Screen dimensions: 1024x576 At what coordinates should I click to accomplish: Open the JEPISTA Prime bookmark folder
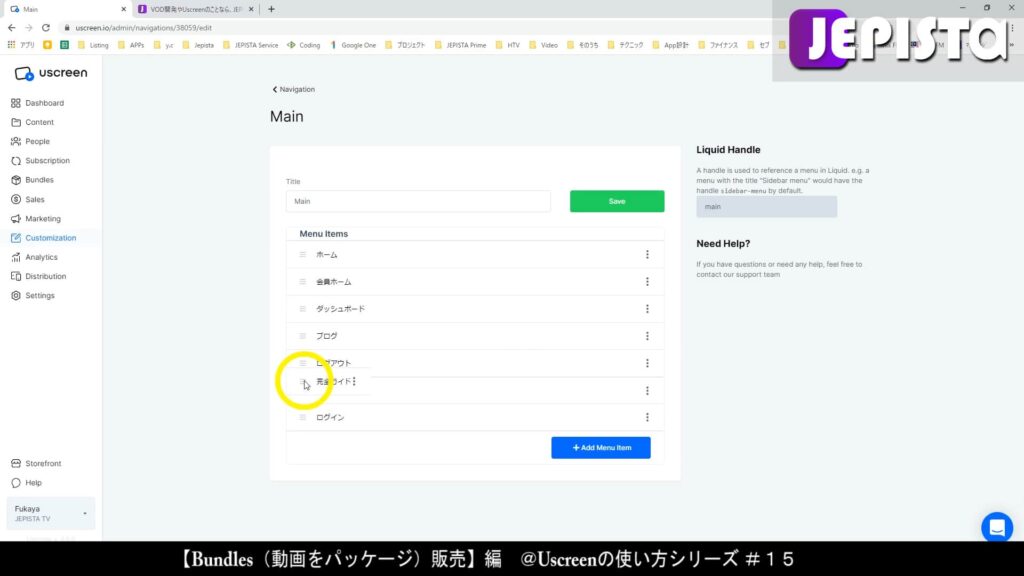click(460, 45)
